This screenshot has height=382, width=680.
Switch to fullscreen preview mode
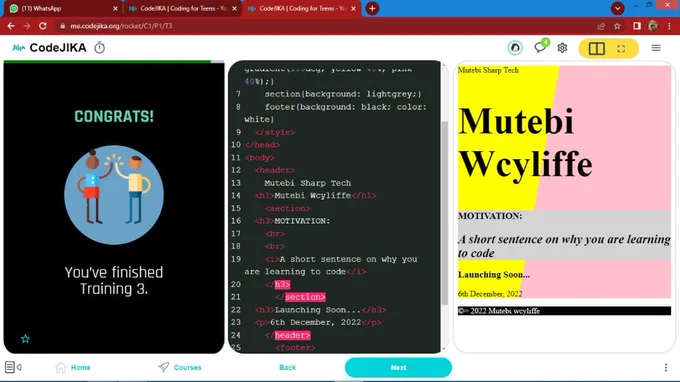[621, 49]
